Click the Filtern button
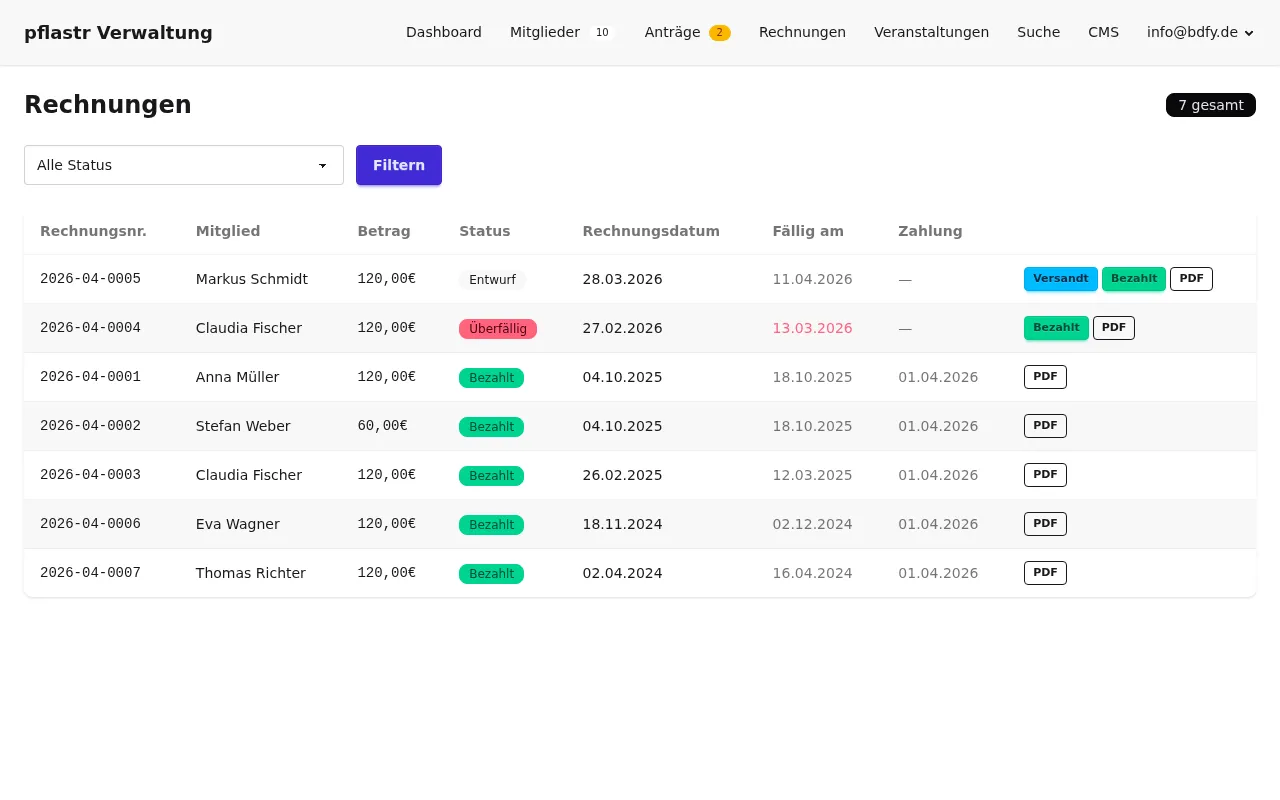Viewport: 1280px width, 800px height. (398, 165)
